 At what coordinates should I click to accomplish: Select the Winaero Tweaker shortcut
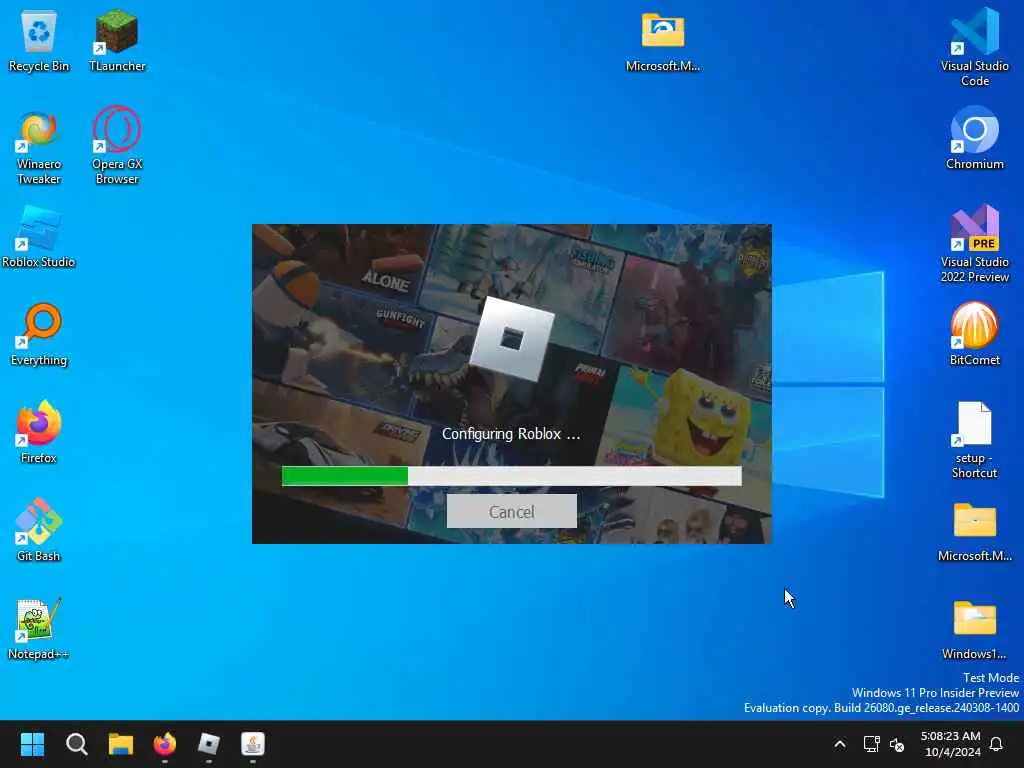click(x=39, y=146)
